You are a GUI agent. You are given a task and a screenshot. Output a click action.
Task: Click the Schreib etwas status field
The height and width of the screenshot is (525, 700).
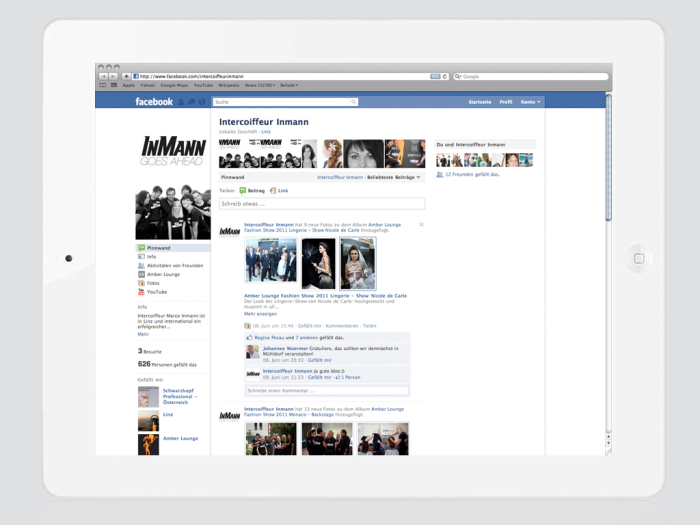(322, 204)
